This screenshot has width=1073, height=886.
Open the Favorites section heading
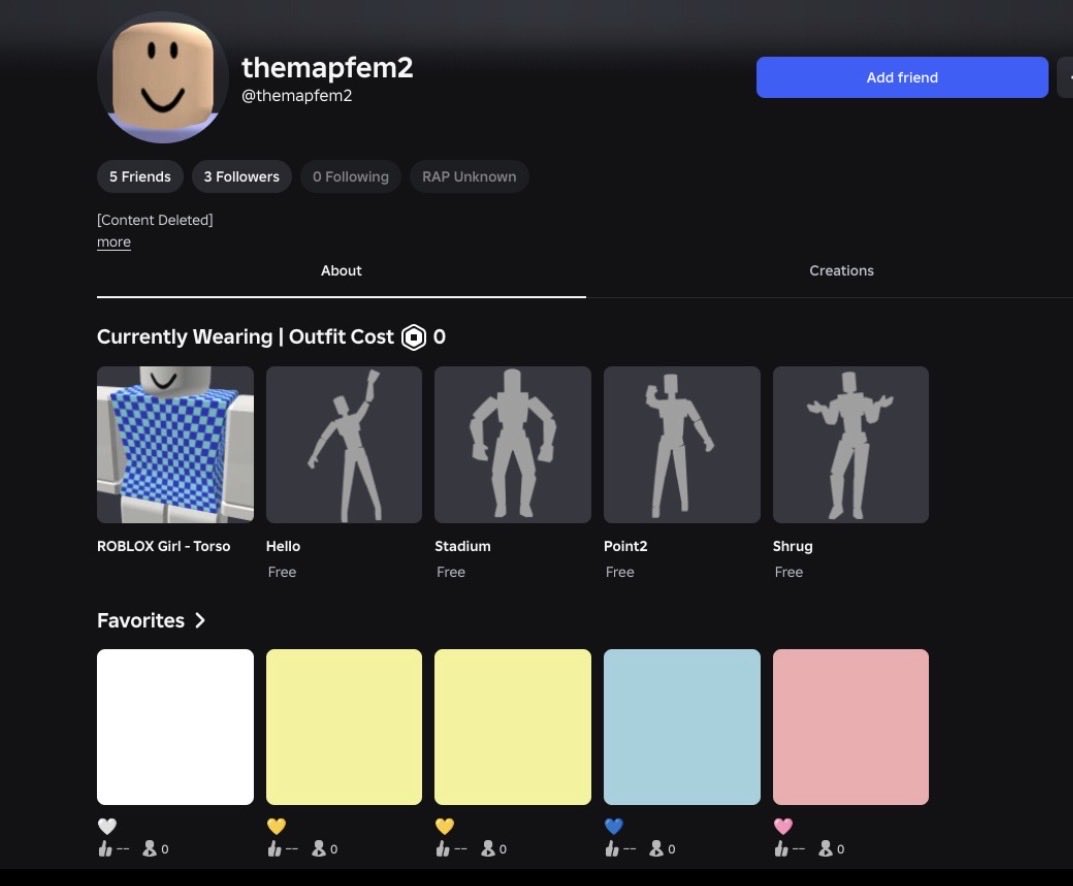pos(141,621)
